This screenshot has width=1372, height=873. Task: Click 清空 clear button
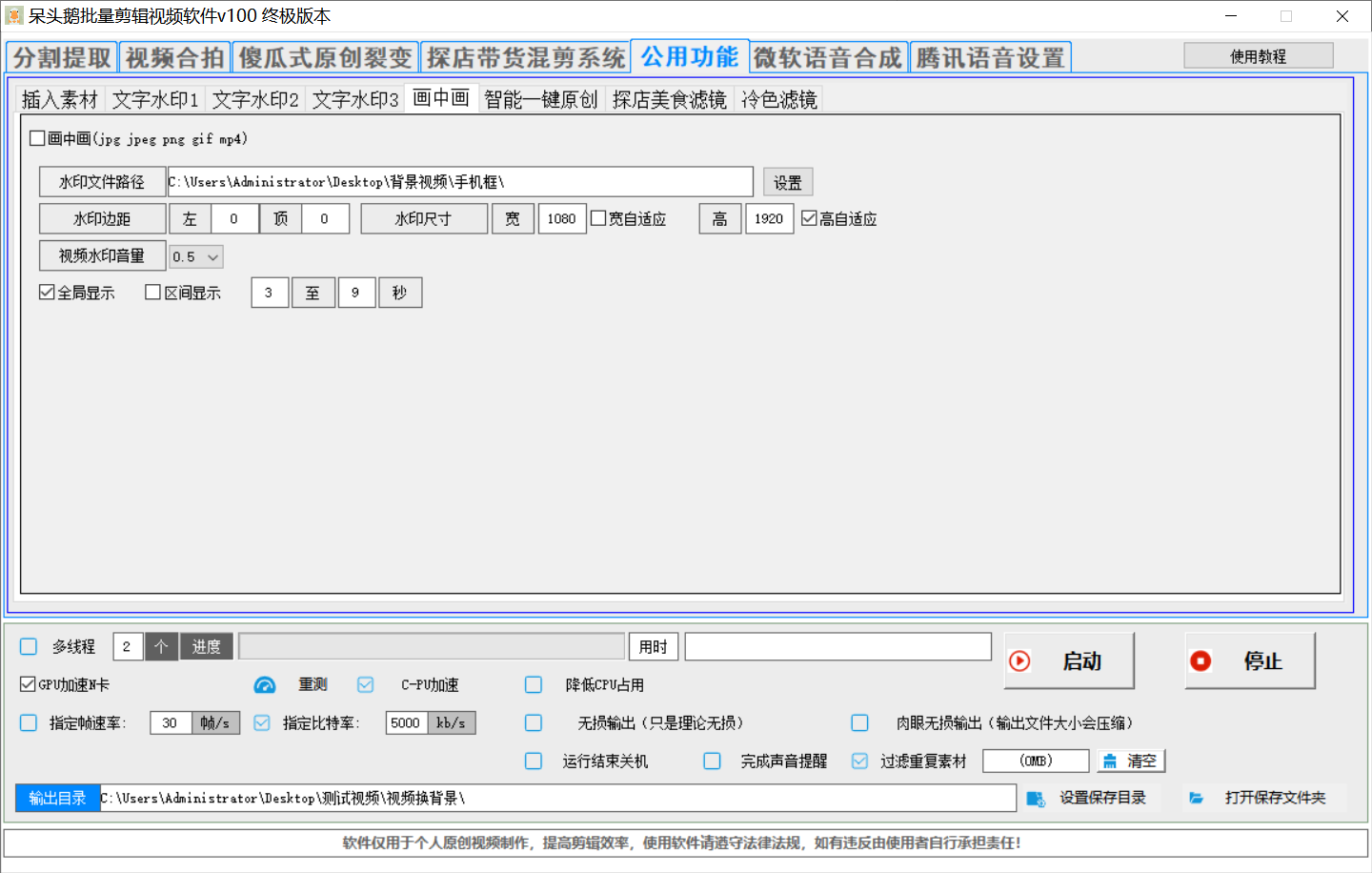(1131, 761)
